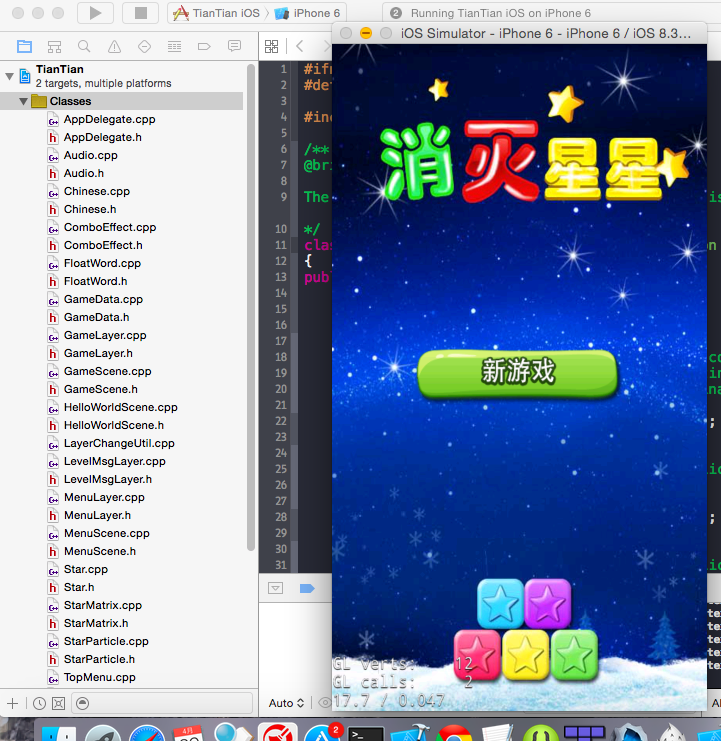Open GameLayer.h
The width and height of the screenshot is (721, 741).
pos(98,353)
